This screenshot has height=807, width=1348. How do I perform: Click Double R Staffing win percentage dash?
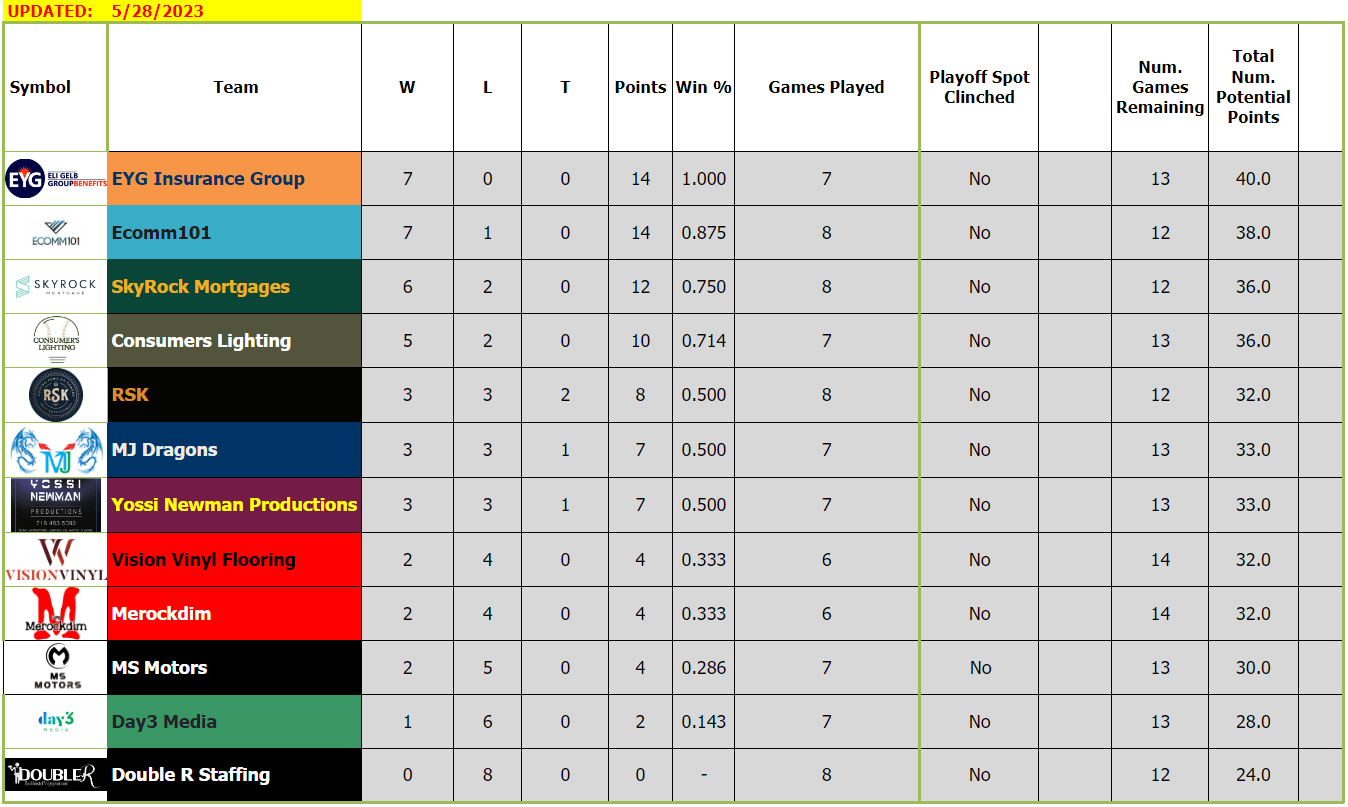pos(704,775)
